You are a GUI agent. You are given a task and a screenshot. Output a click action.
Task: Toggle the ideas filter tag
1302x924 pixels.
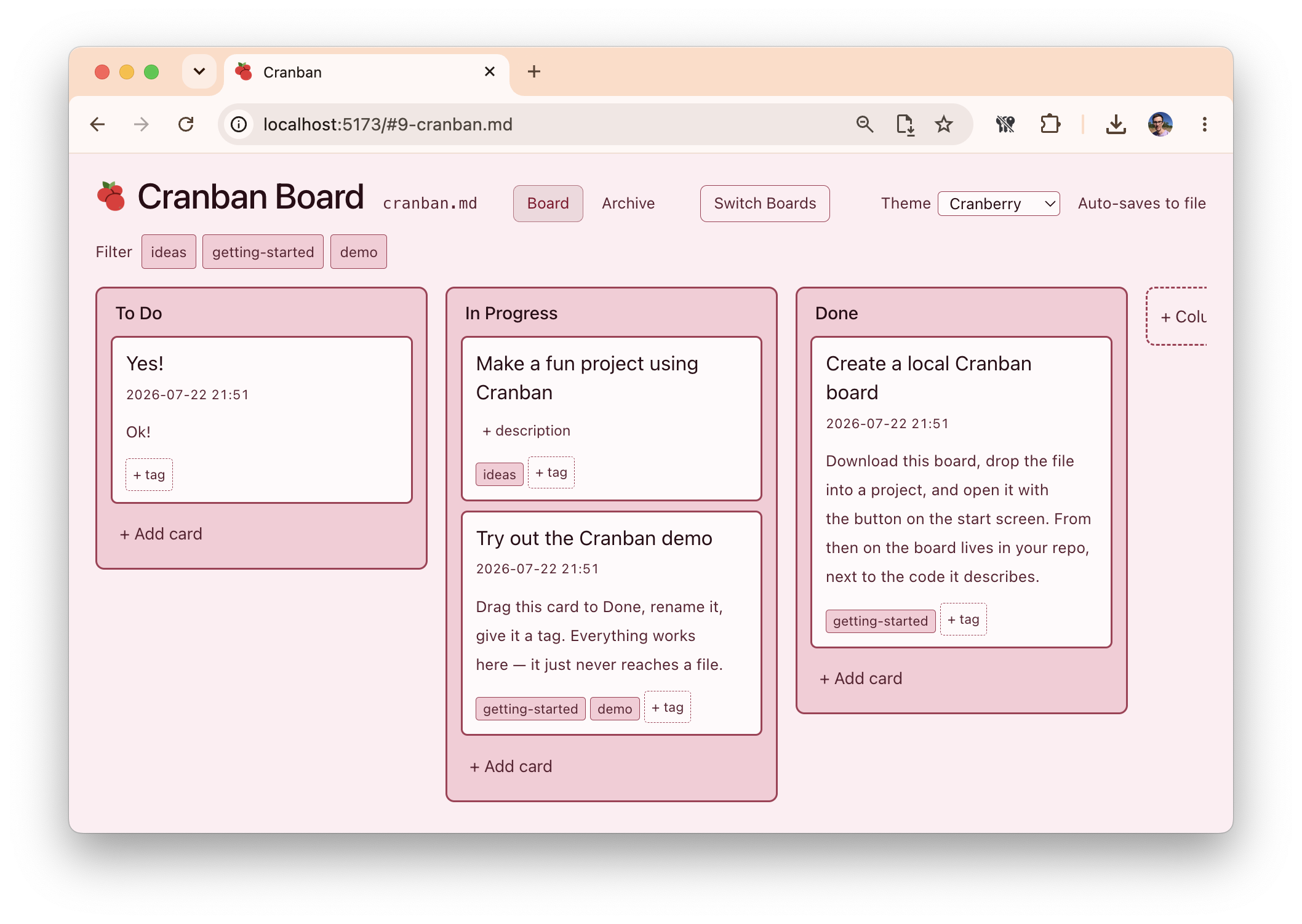click(x=169, y=252)
